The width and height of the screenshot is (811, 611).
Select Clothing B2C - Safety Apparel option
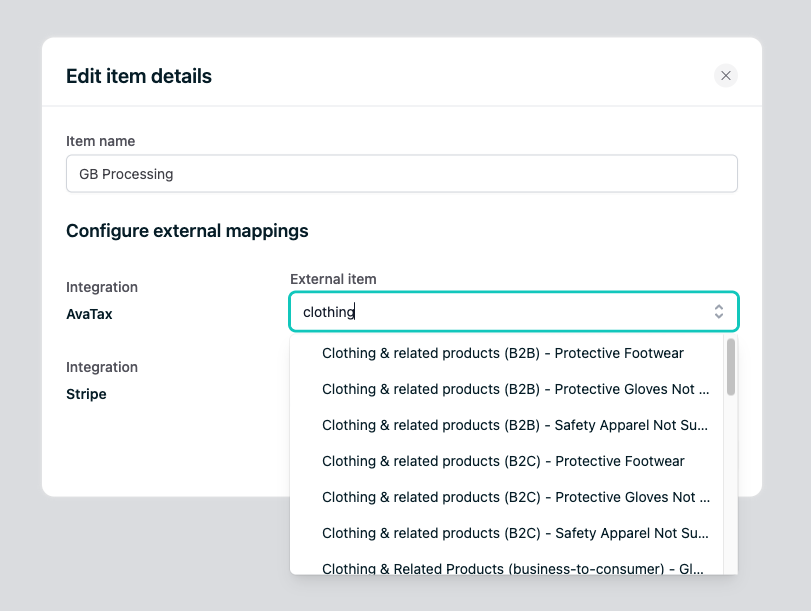pos(506,533)
